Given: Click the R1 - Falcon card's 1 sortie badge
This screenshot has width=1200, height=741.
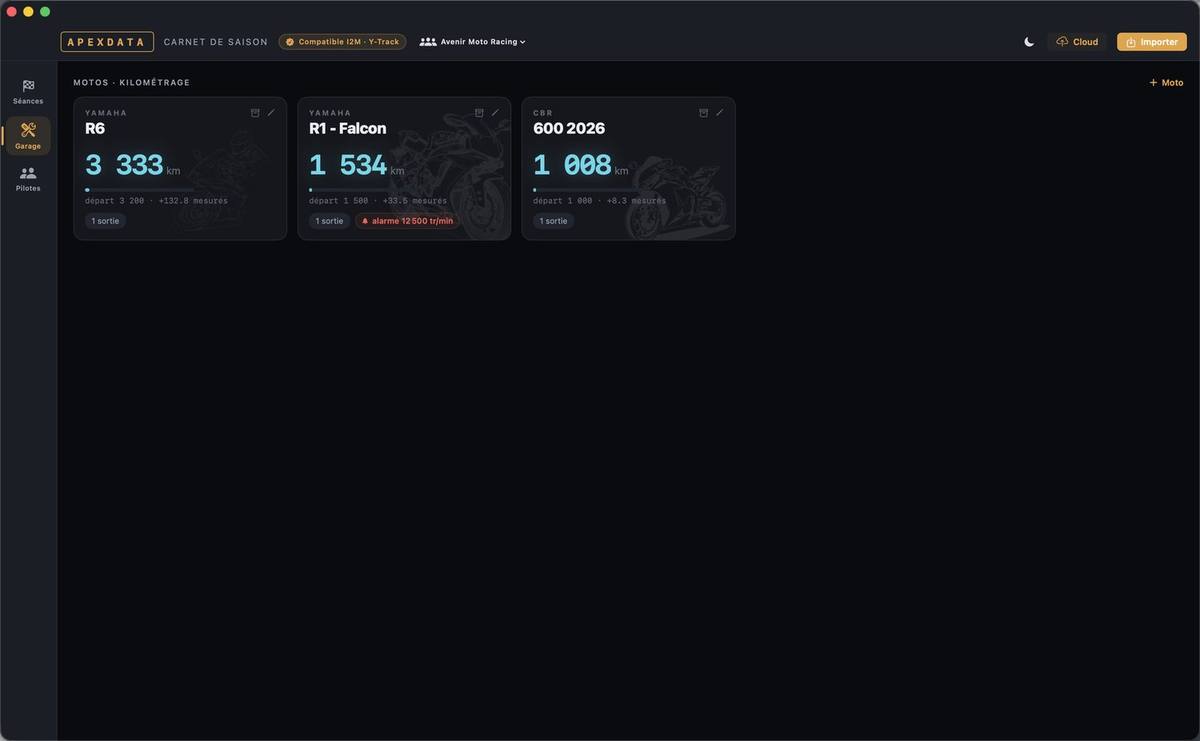Looking at the screenshot, I should [329, 221].
